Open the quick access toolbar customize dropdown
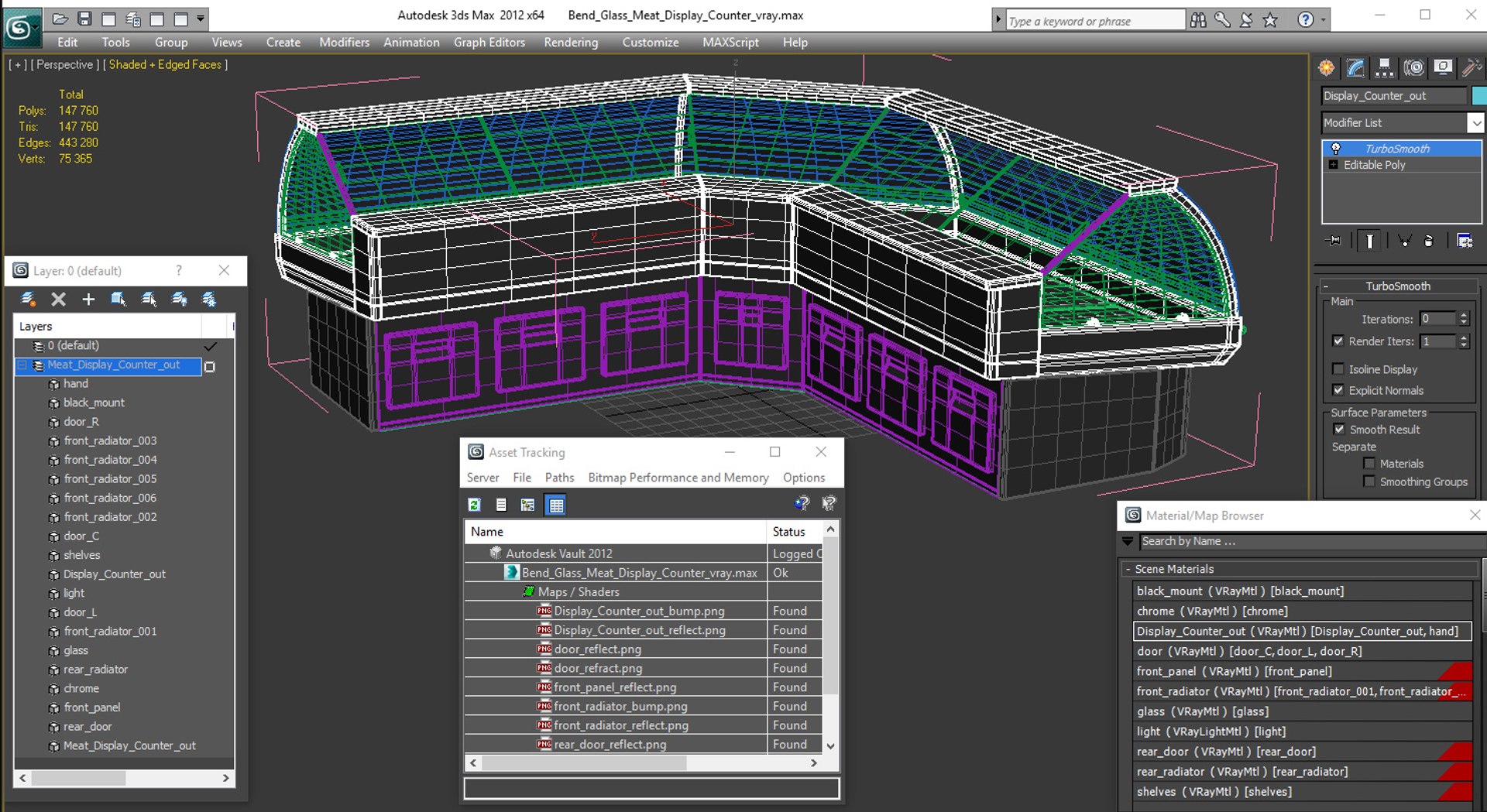The image size is (1487, 812). [201, 19]
